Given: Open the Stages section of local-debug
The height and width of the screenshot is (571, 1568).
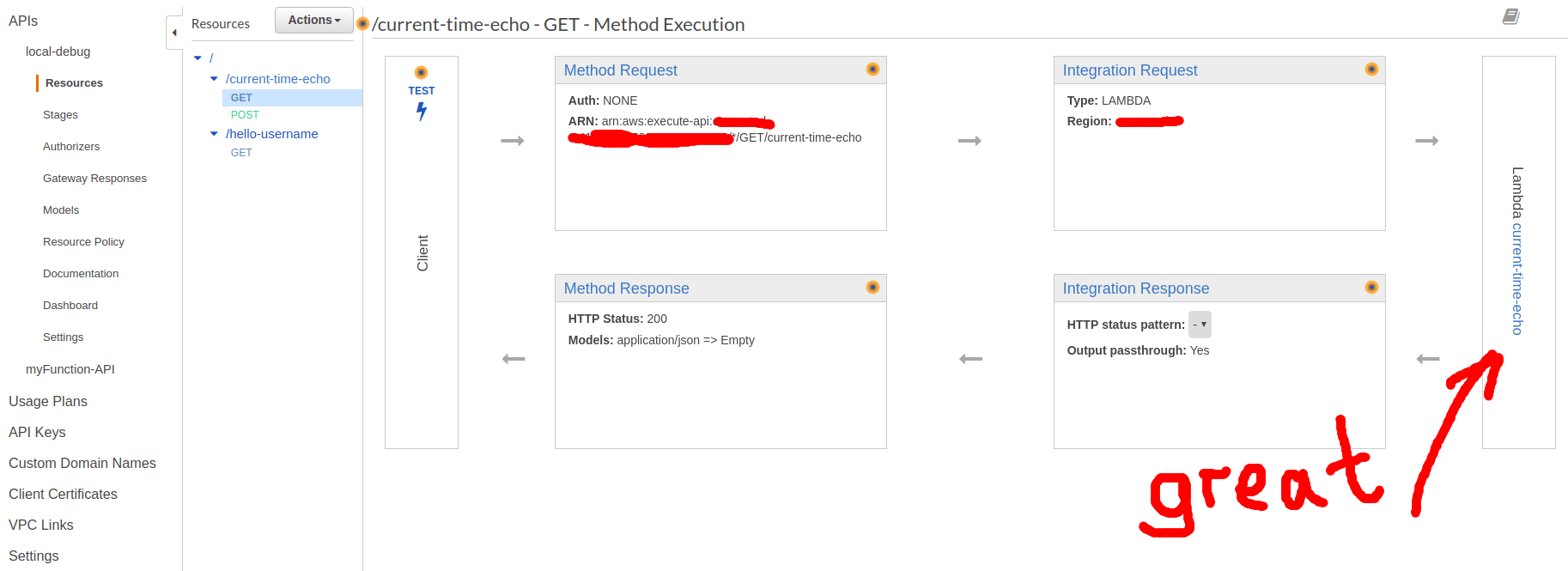Looking at the screenshot, I should pos(60,114).
